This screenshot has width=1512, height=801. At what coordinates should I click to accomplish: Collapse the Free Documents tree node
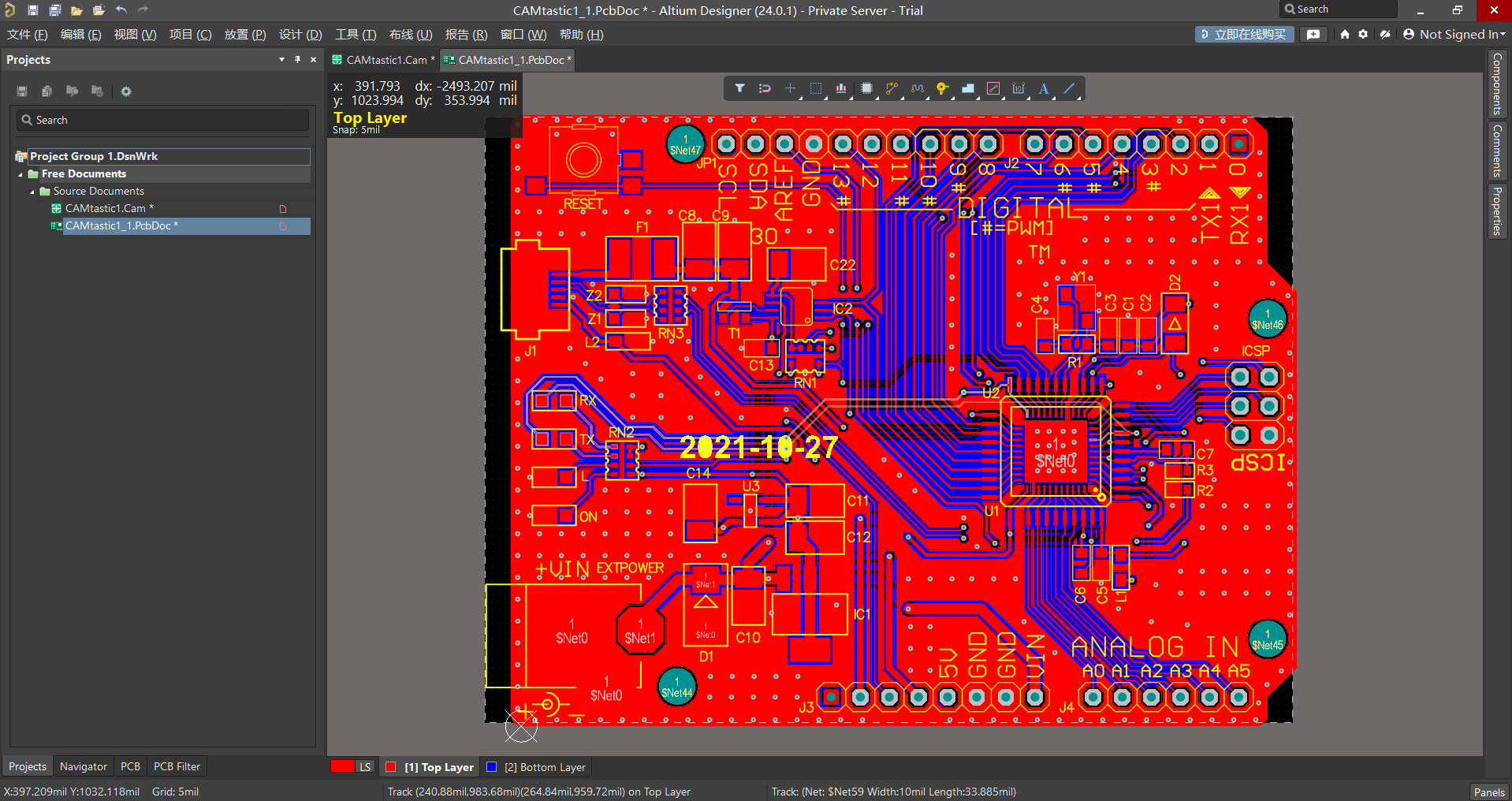(x=20, y=174)
